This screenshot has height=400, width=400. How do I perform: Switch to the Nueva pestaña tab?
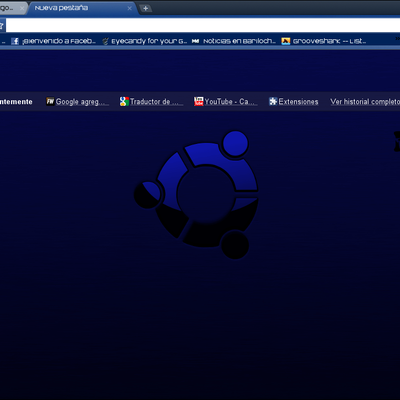click(x=82, y=8)
